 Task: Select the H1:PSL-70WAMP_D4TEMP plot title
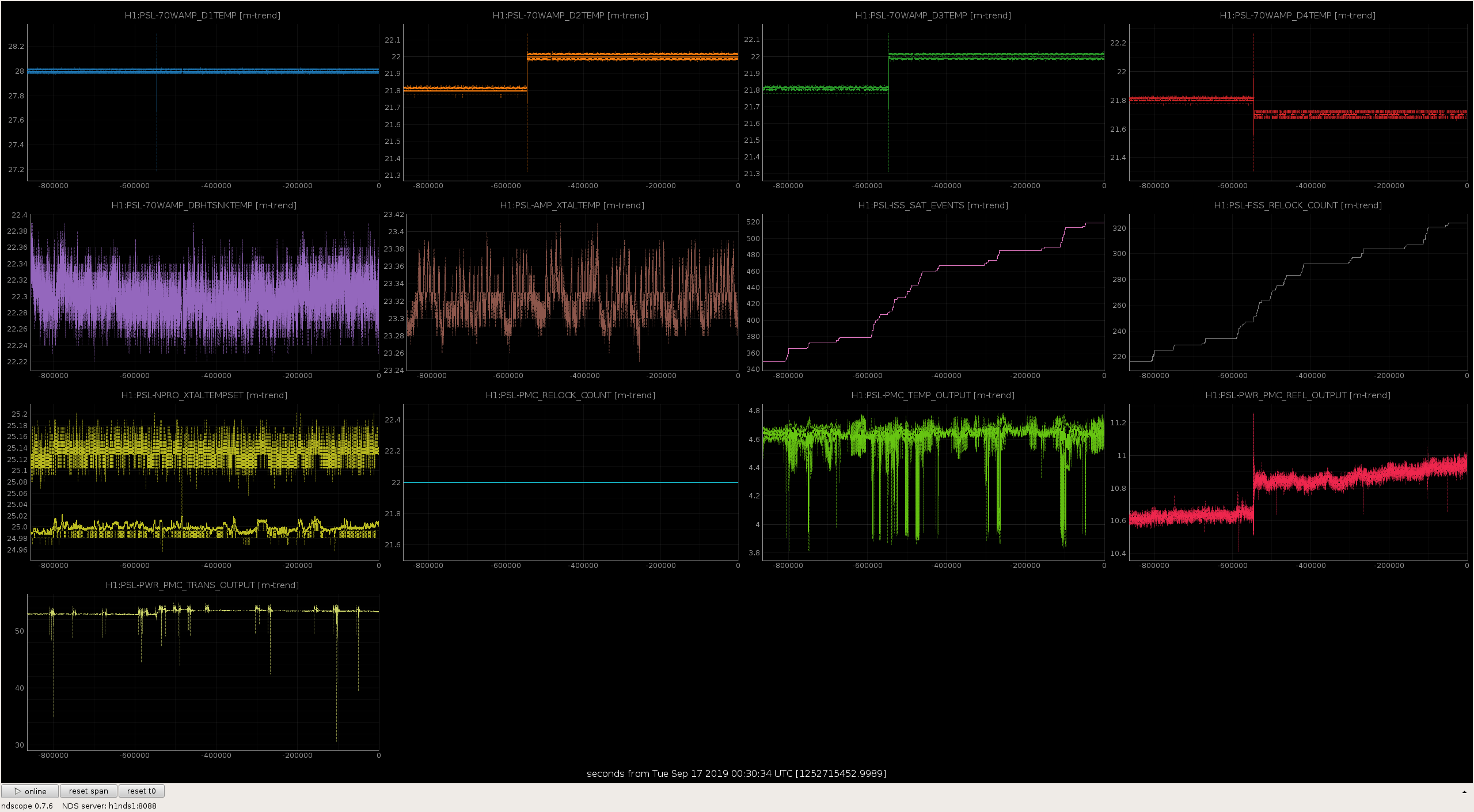pyautogui.click(x=1298, y=16)
